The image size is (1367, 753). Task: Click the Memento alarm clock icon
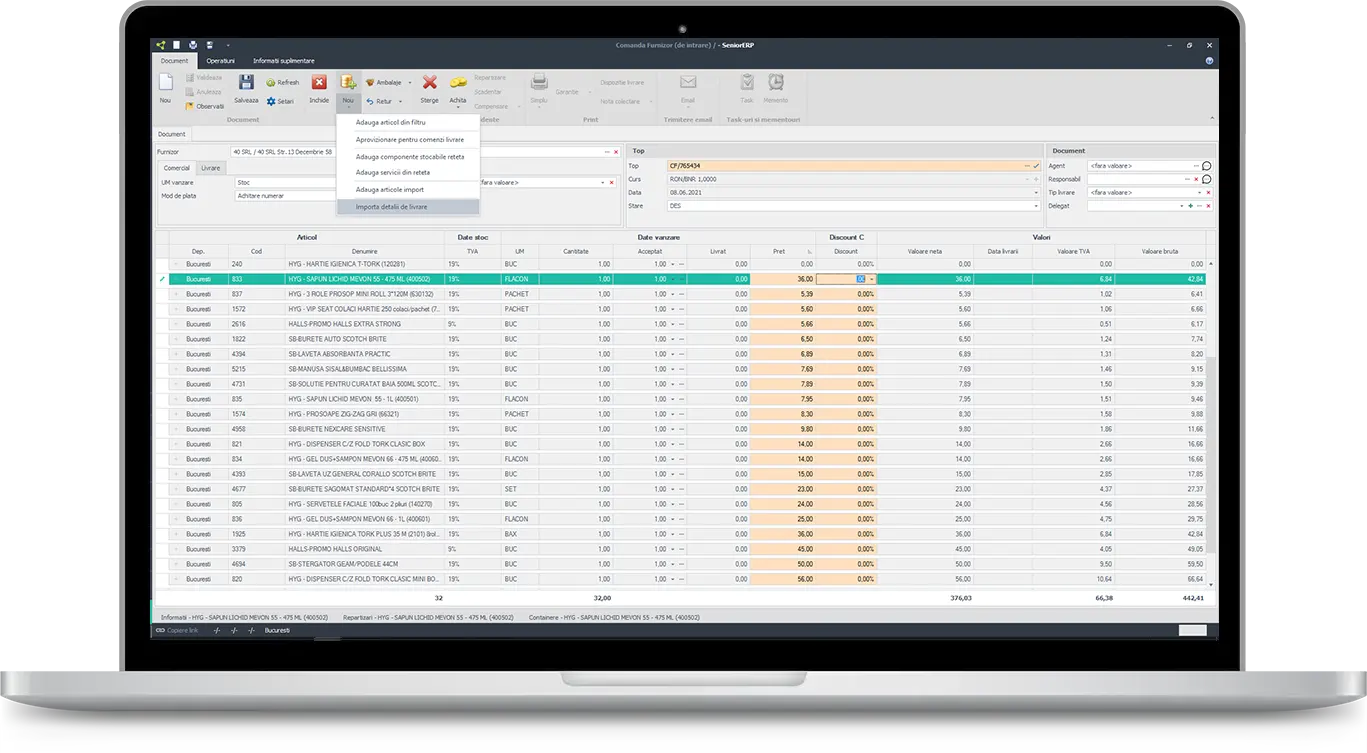click(x=776, y=83)
